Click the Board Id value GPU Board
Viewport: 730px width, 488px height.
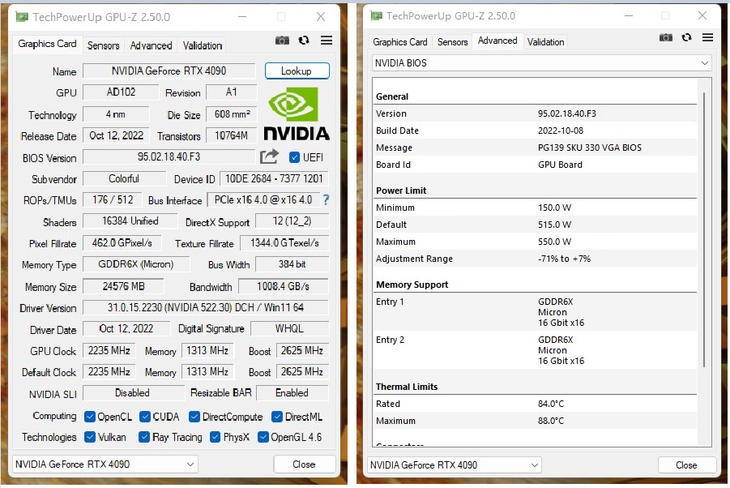click(560, 165)
